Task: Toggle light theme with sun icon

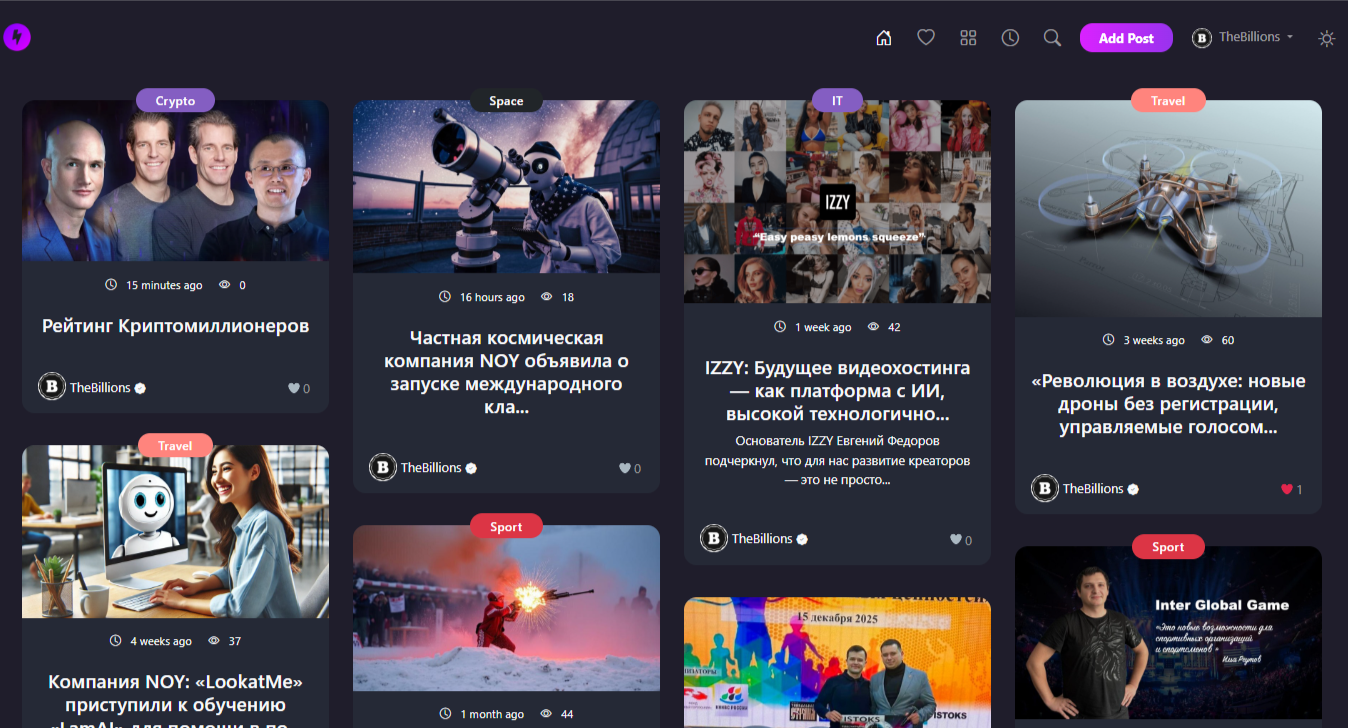Action: coord(1326,38)
